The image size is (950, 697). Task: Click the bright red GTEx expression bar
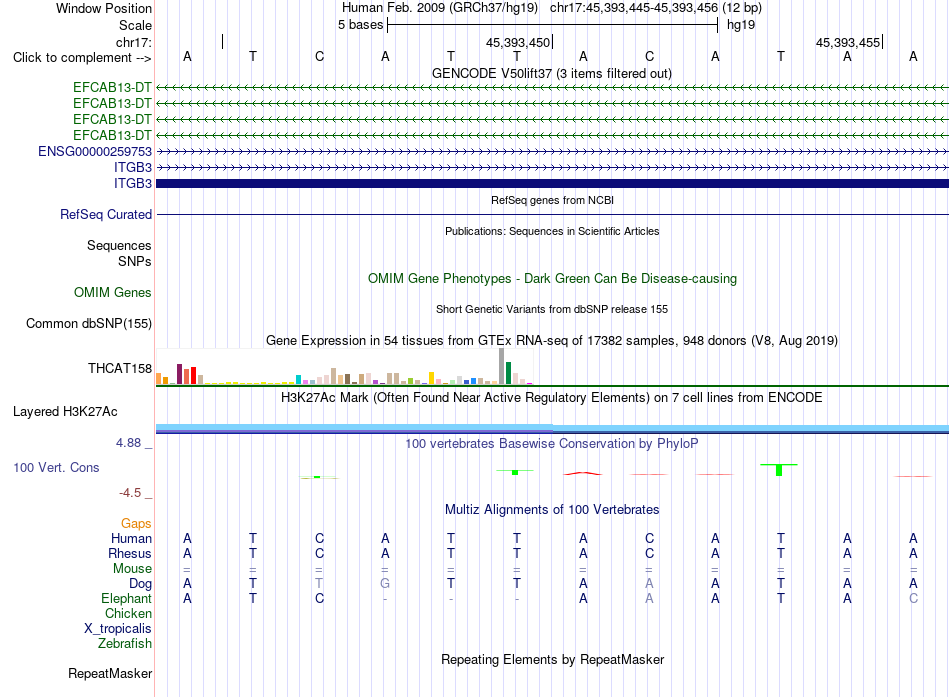[193, 375]
